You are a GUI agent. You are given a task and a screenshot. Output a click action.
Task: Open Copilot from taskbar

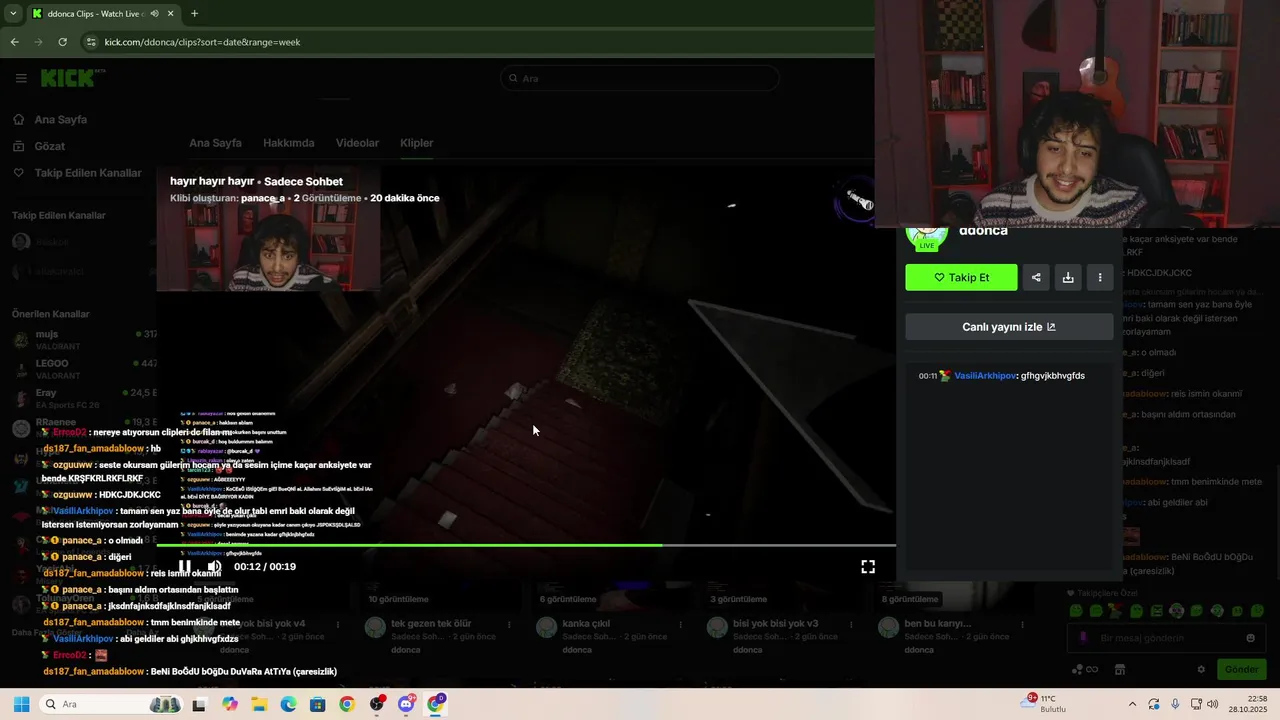coord(230,704)
